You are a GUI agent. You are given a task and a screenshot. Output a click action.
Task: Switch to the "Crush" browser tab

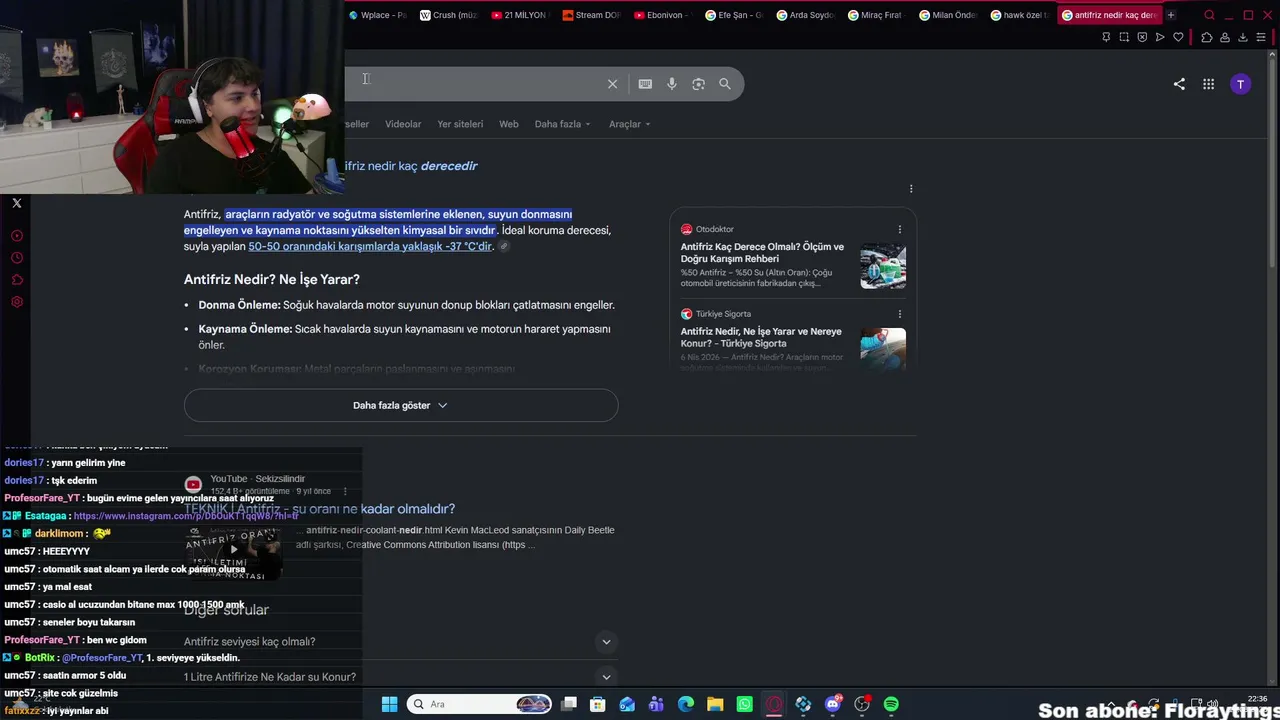point(449,15)
